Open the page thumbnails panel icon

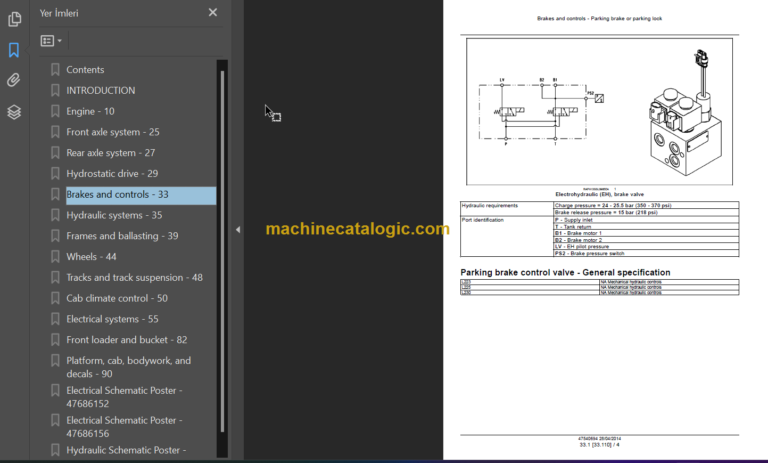pyautogui.click(x=15, y=19)
